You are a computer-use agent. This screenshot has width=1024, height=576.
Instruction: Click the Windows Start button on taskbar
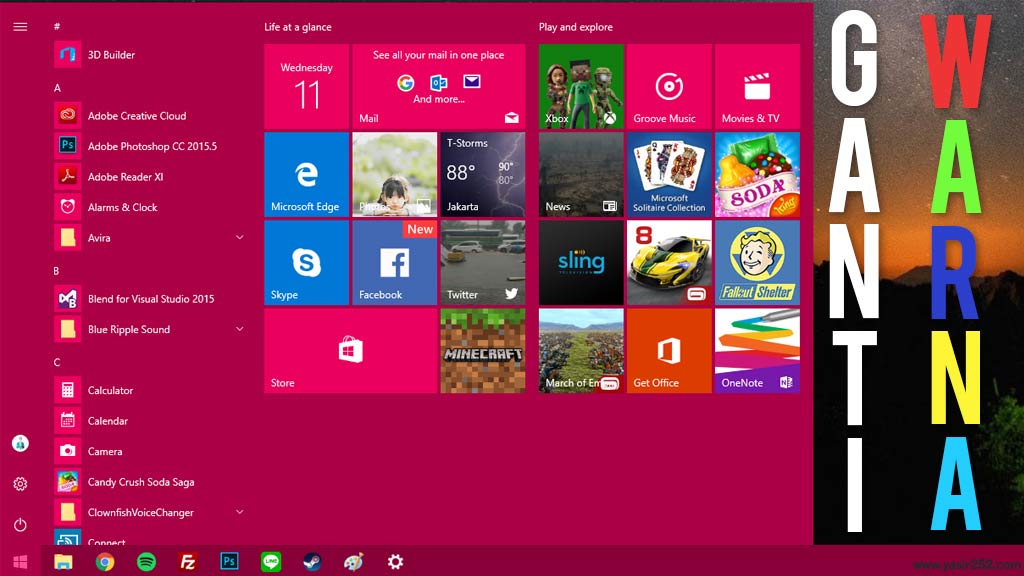[20, 562]
